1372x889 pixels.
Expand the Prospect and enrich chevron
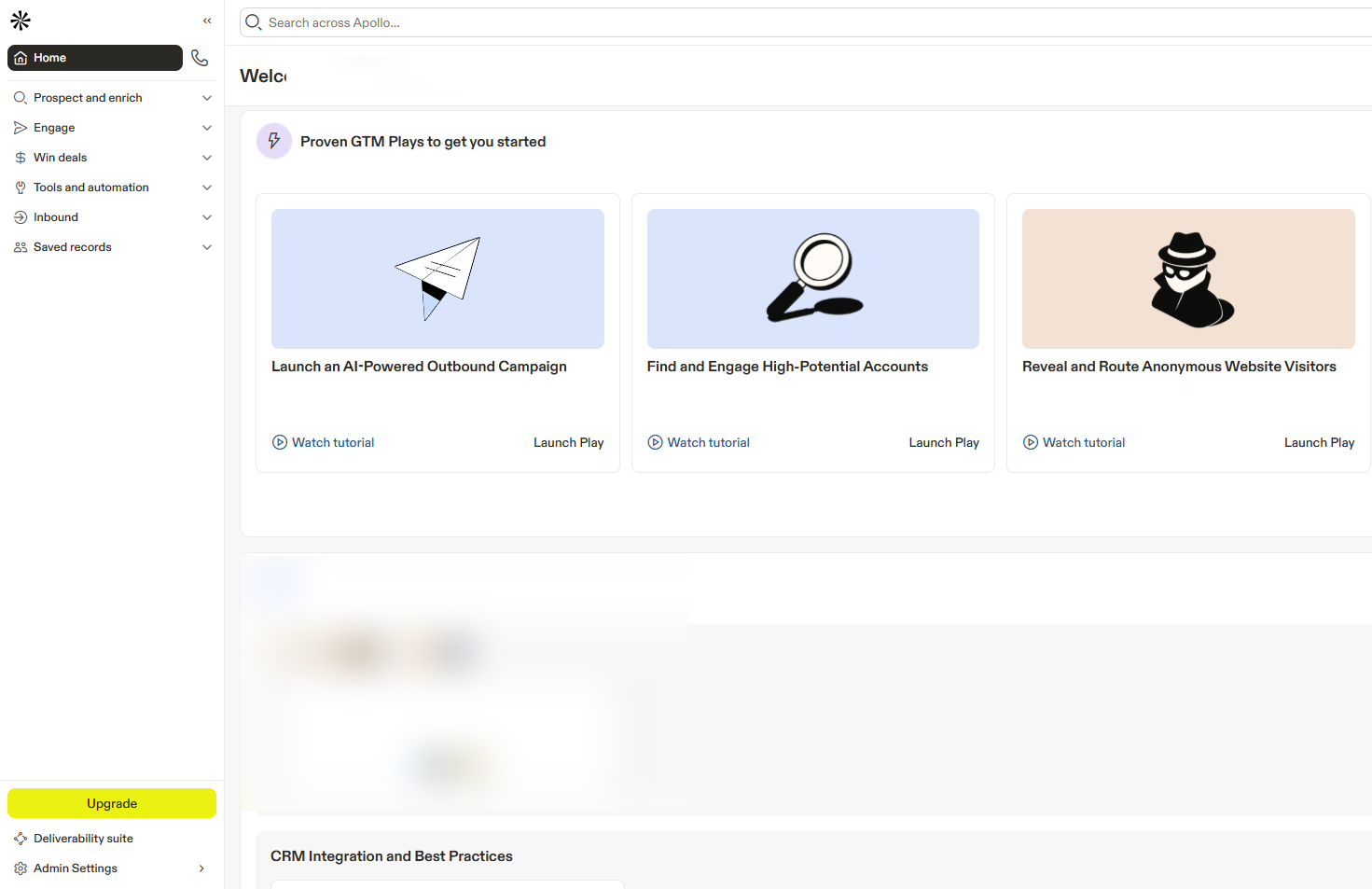(x=207, y=98)
